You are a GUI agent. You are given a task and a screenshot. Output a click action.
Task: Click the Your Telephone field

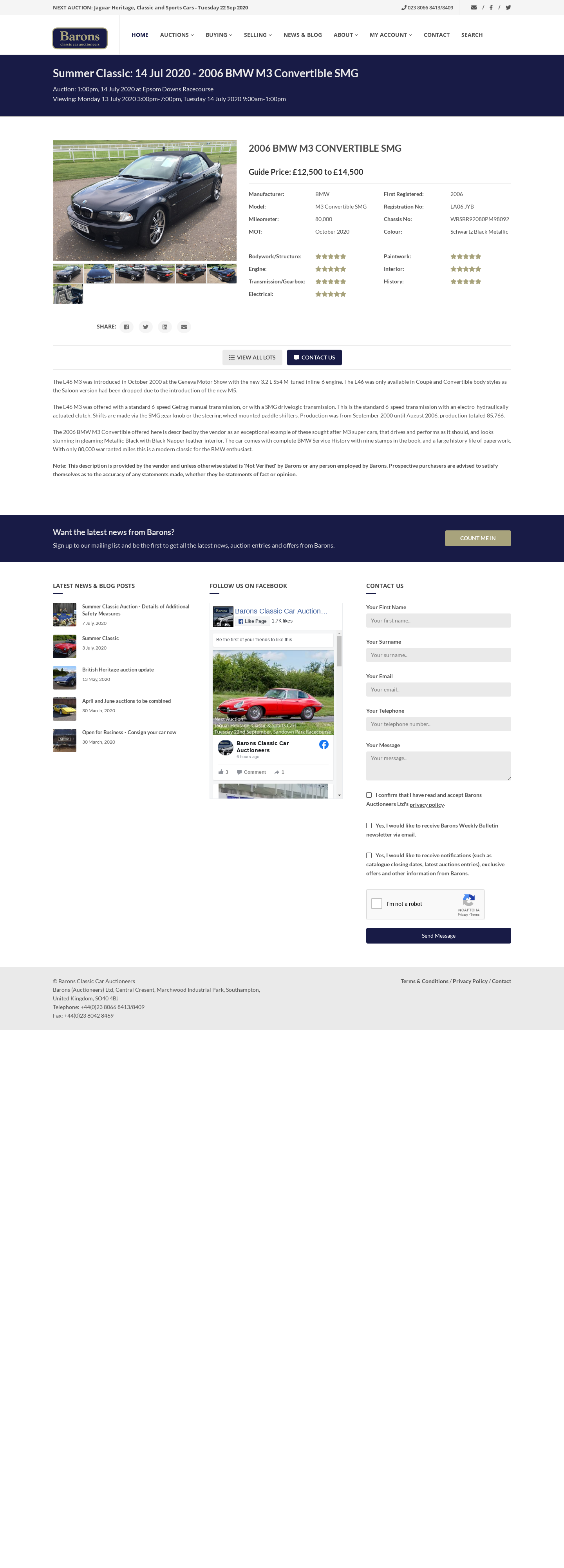point(438,724)
